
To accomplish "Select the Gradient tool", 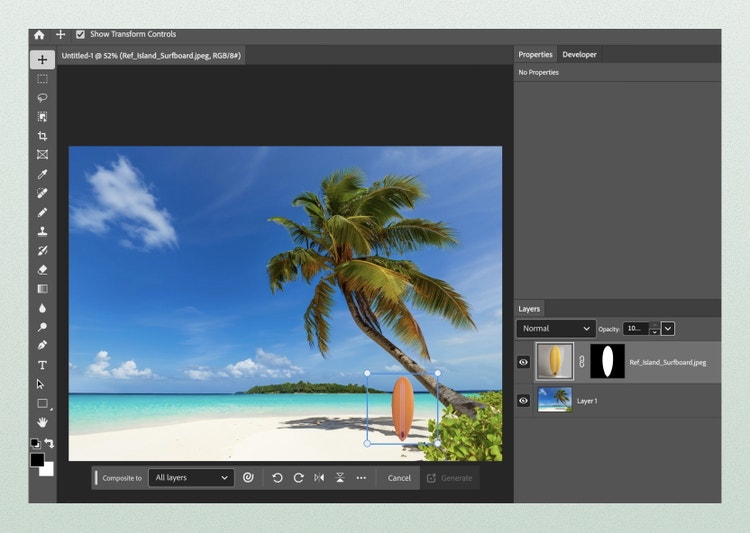I will (43, 289).
